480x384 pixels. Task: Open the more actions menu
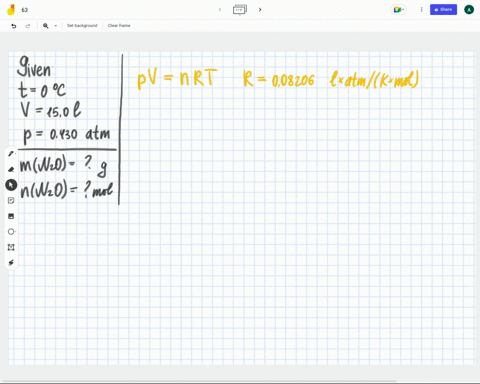click(421, 10)
